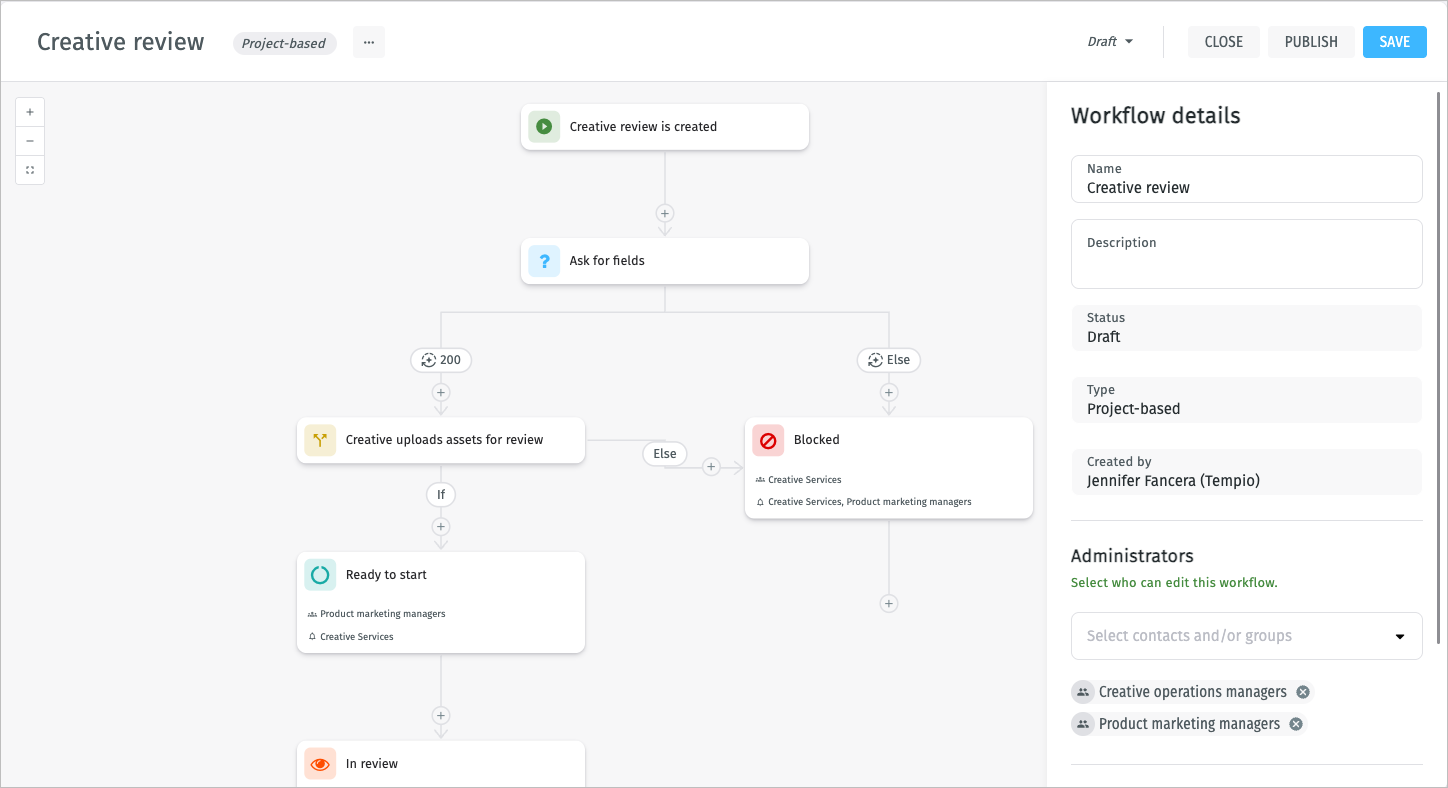The height and width of the screenshot is (788, 1448).
Task: Open the Draft status dropdown
Action: (1110, 41)
